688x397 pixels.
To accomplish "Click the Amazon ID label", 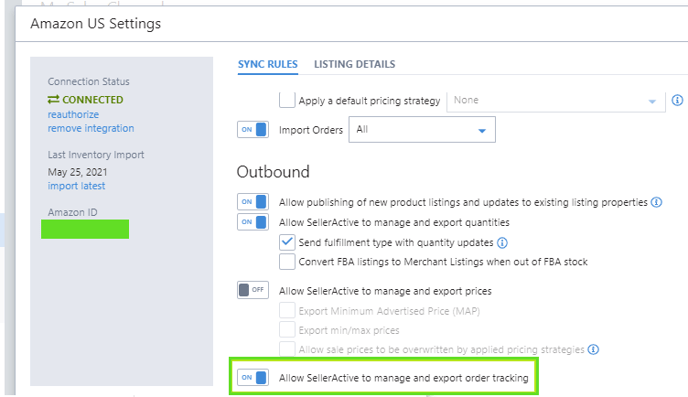I will click(72, 212).
